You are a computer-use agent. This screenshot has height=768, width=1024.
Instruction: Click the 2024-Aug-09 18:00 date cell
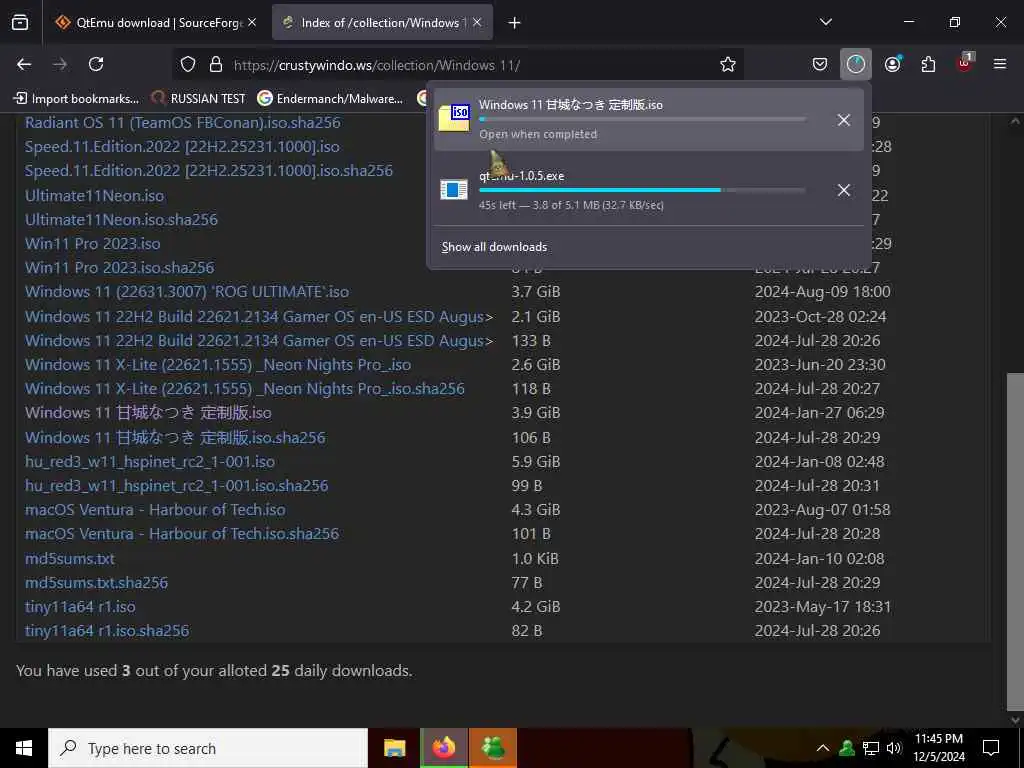(x=822, y=292)
